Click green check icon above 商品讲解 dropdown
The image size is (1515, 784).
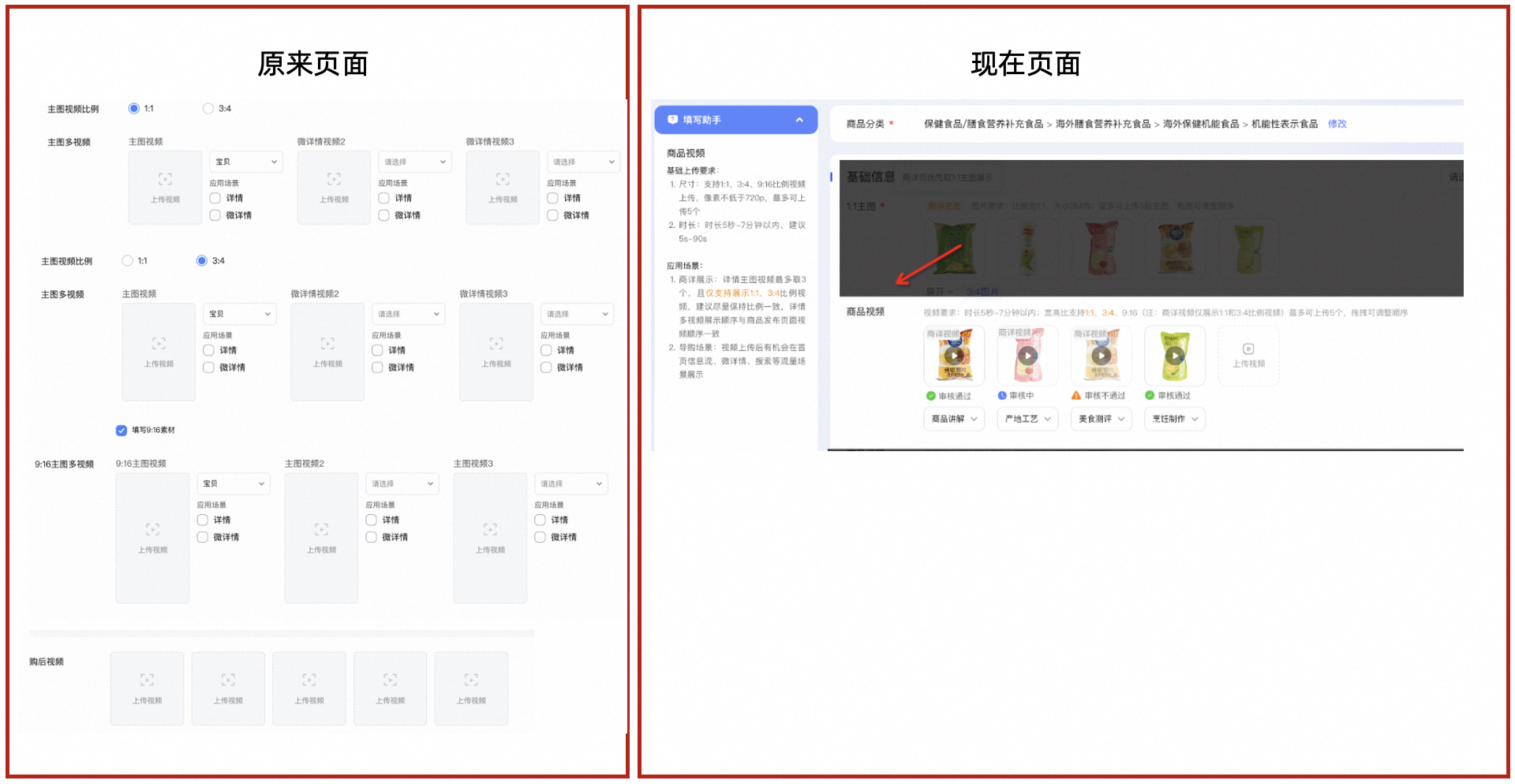tap(930, 396)
